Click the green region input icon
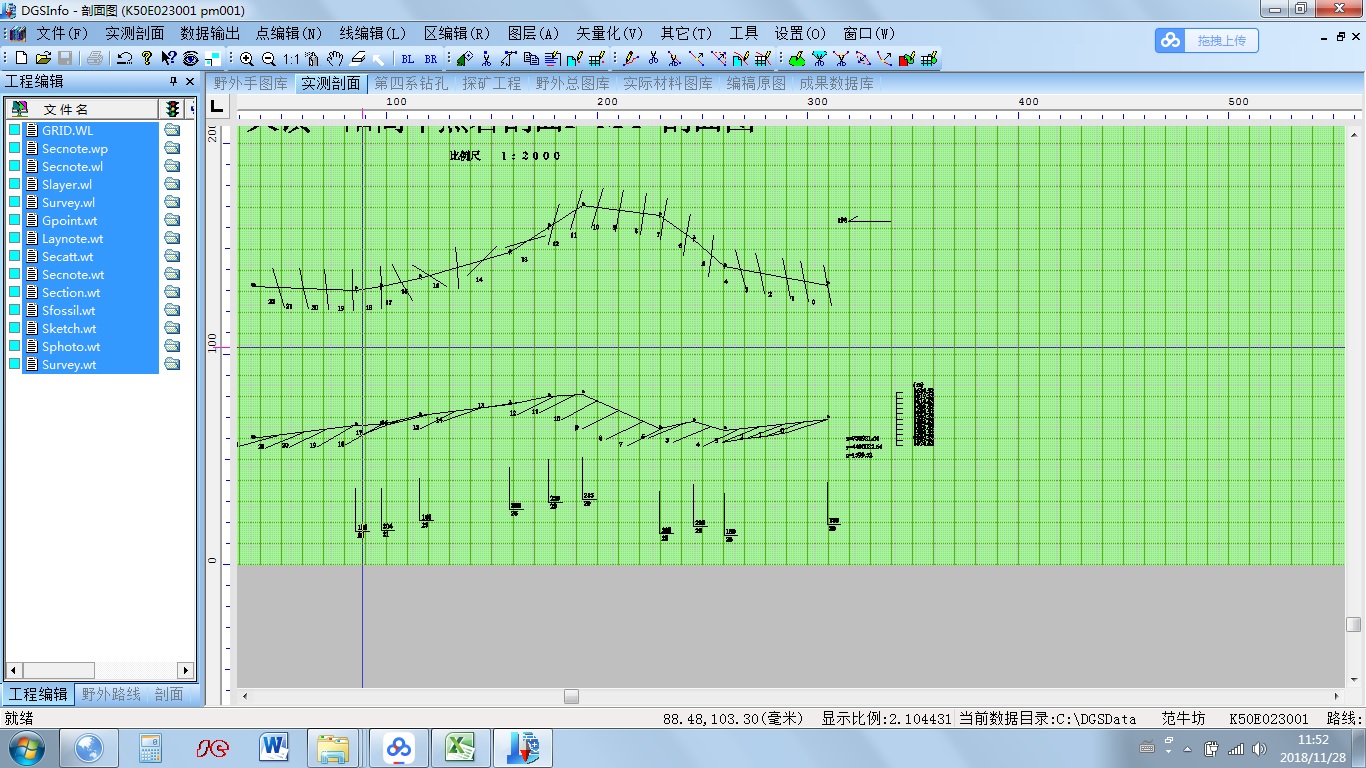 (x=797, y=58)
